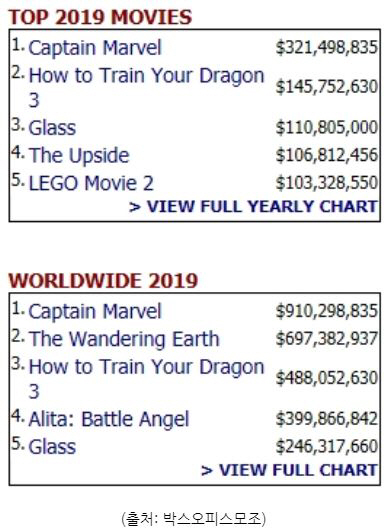Click View Full Yearly Chart link
This screenshot has width=388, height=528.
(x=253, y=206)
